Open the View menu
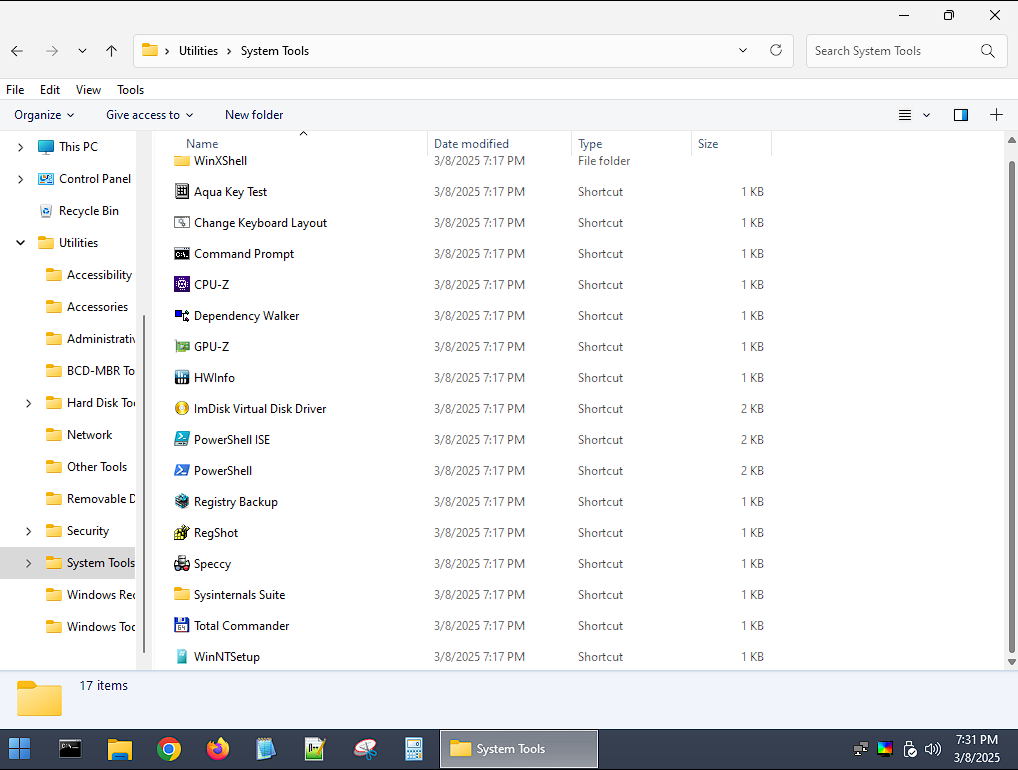 [88, 90]
